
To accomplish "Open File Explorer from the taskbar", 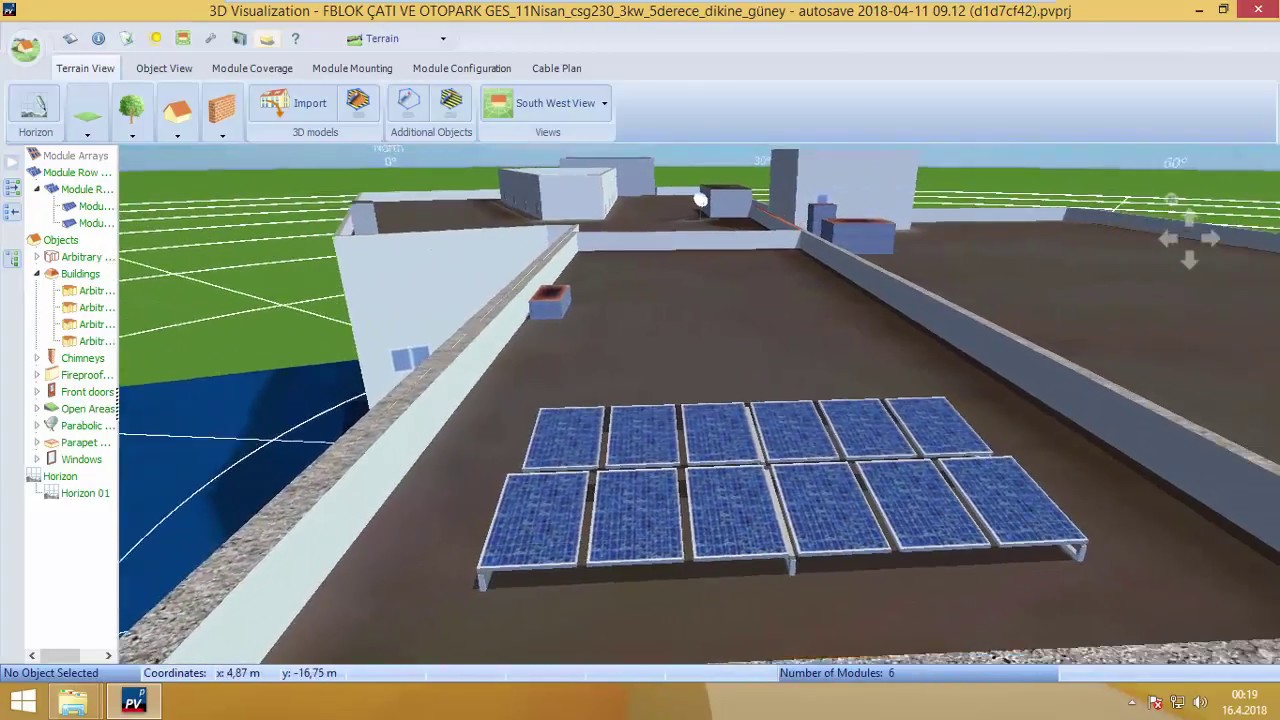I will [73, 703].
